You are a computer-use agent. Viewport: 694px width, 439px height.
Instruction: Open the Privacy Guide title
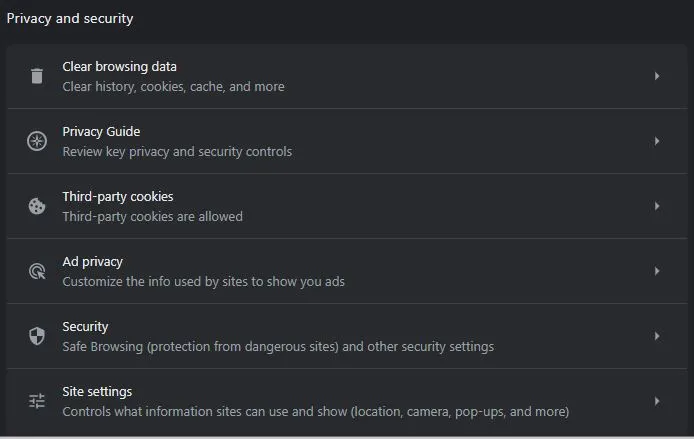[101, 132]
